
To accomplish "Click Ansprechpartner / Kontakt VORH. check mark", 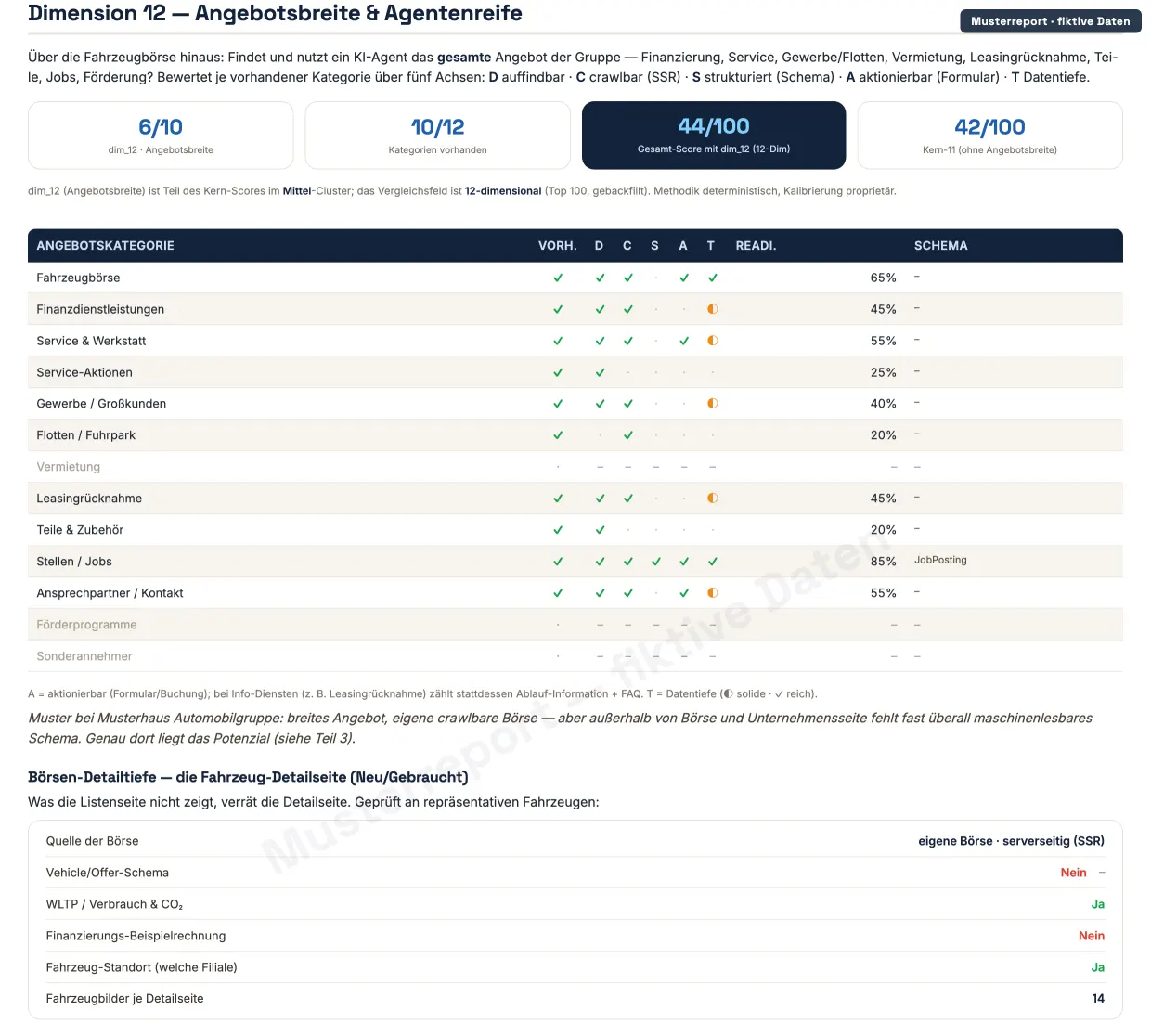I will pos(558,593).
